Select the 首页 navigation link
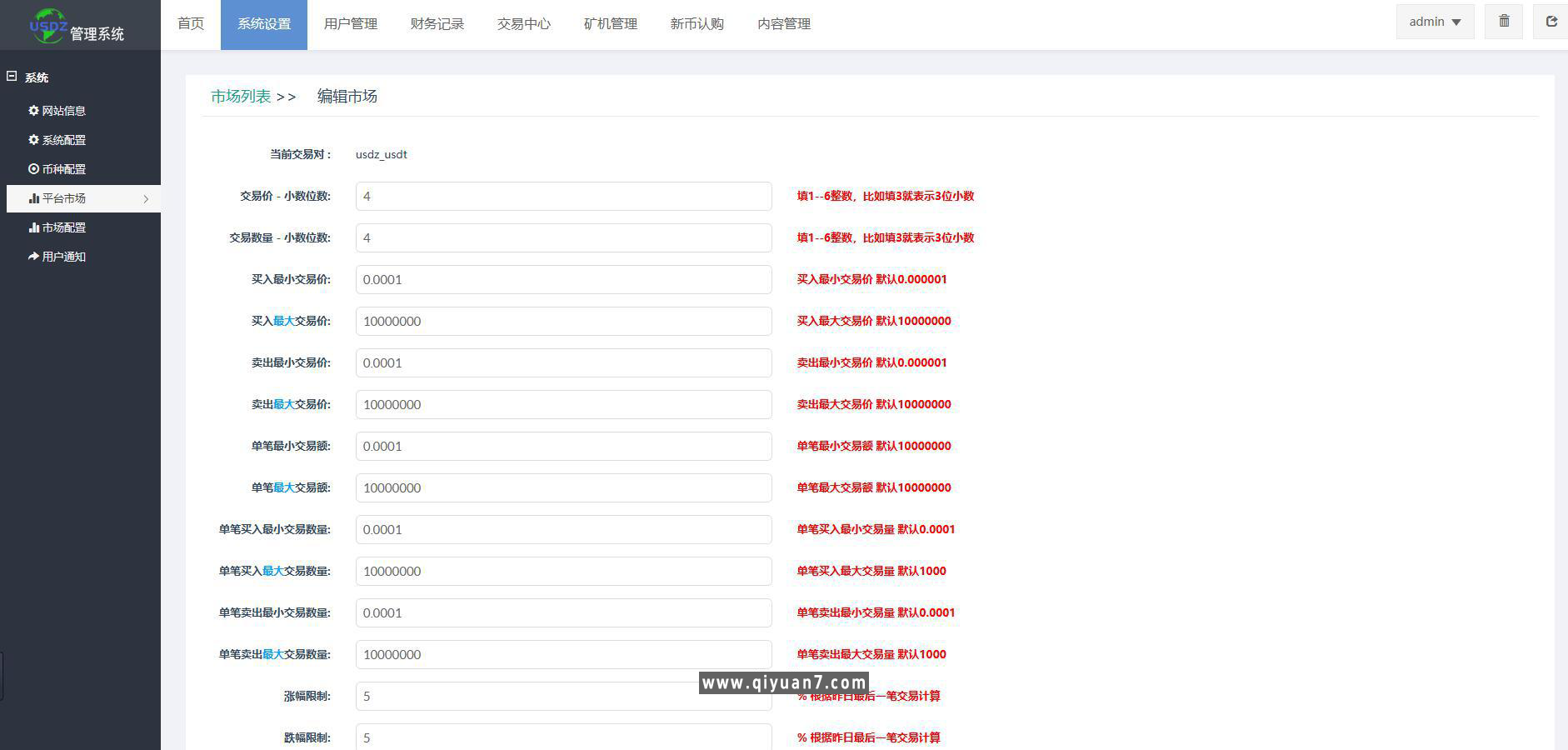Image resolution: width=1568 pixels, height=750 pixels. (191, 24)
